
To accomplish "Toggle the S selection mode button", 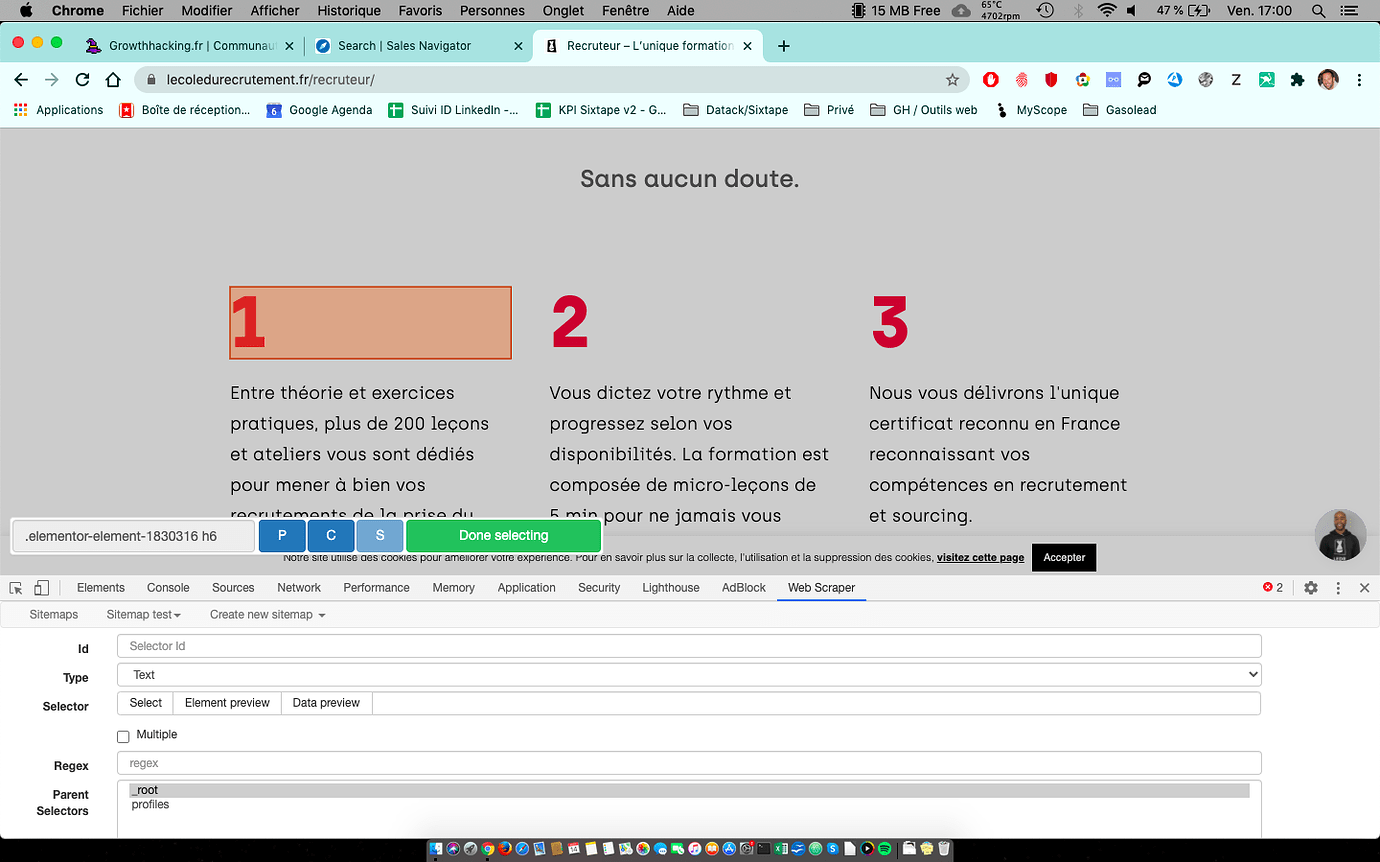I will click(380, 536).
